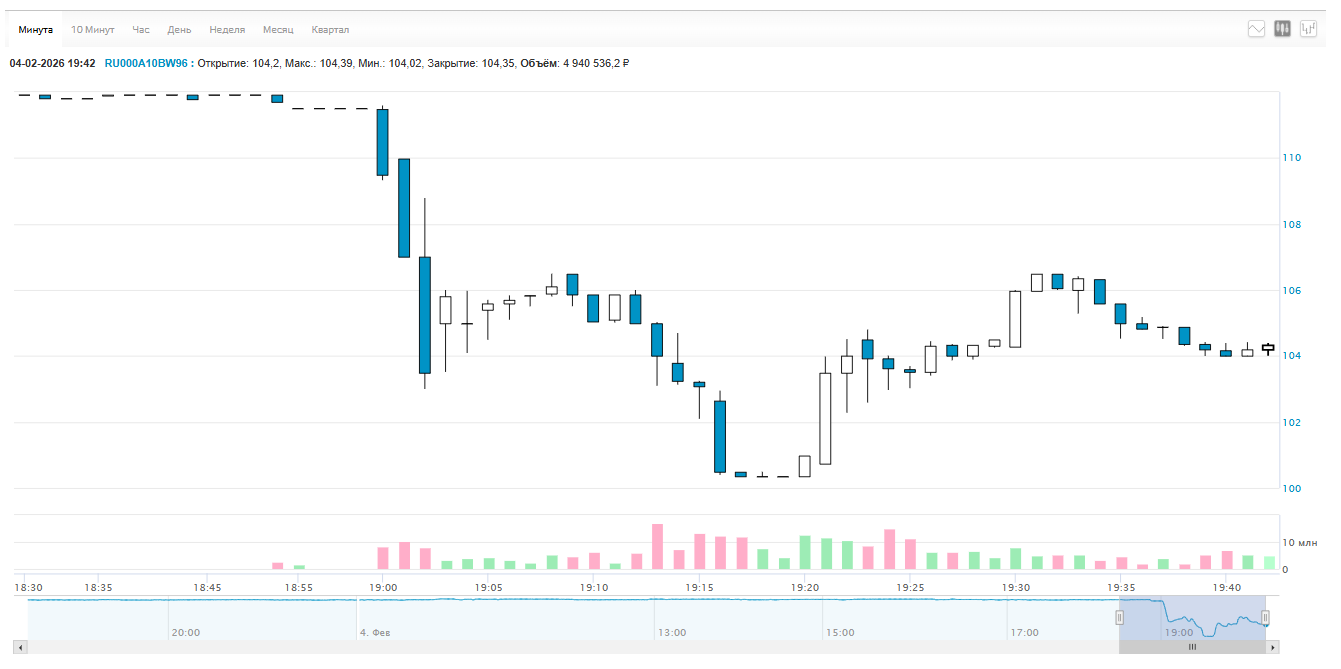The width and height of the screenshot is (1341, 669).
Task: Switch to 10 Минут timeframe
Action: click(93, 30)
